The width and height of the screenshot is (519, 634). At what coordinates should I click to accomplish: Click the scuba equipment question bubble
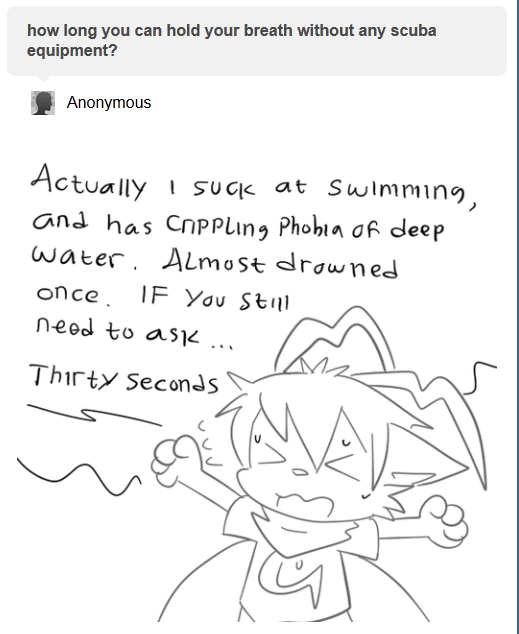coord(257,41)
